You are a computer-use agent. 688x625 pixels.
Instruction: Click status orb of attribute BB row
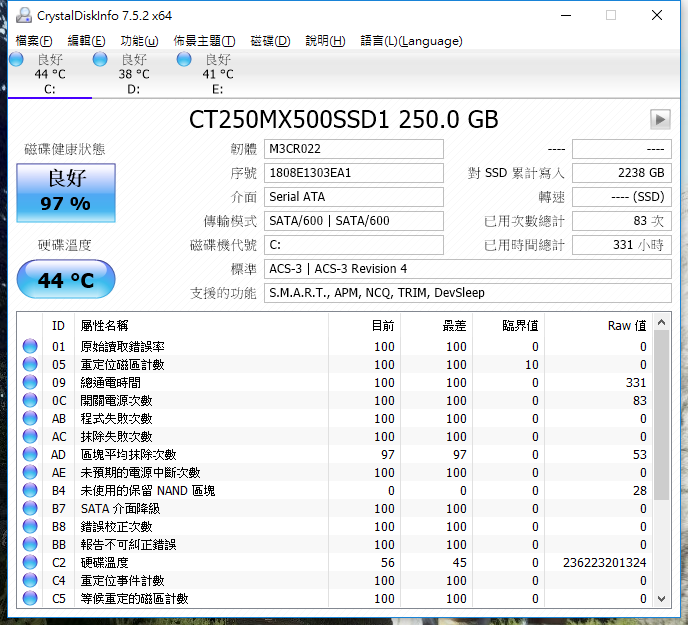point(30,544)
